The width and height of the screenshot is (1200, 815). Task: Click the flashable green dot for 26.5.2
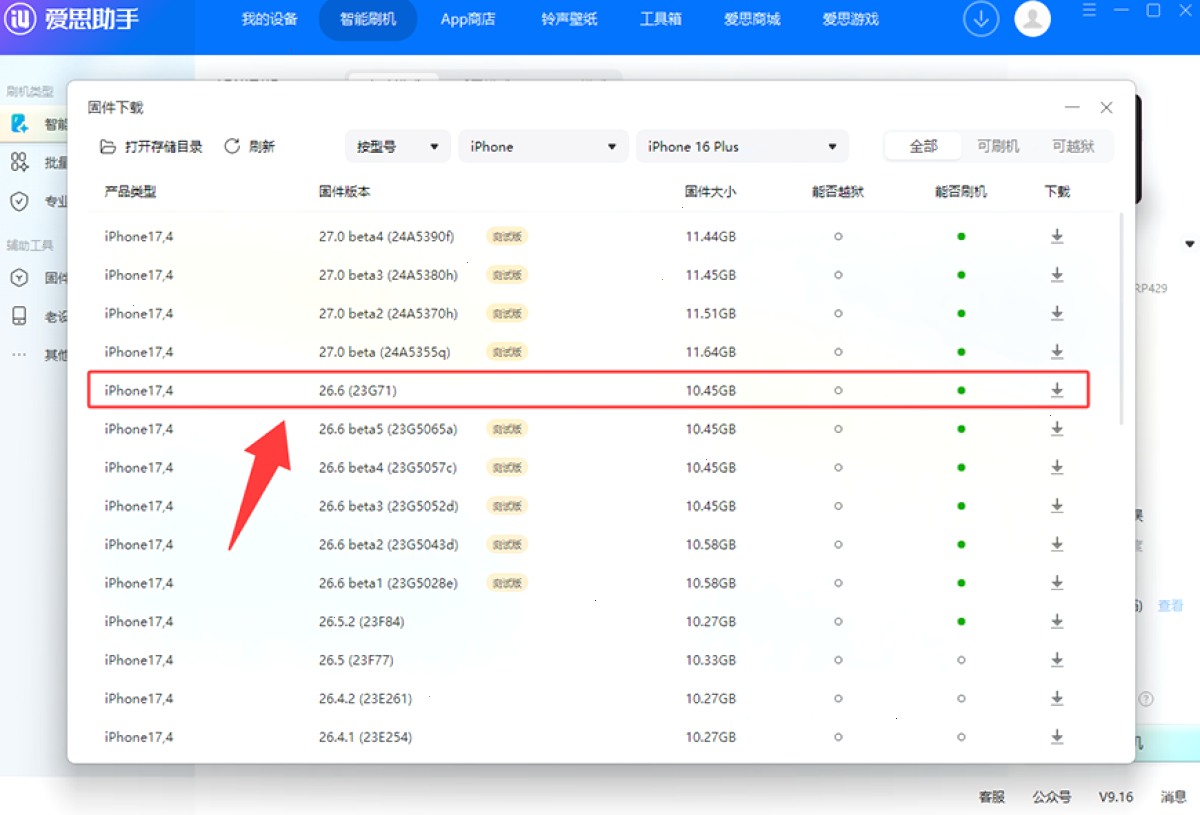click(961, 622)
